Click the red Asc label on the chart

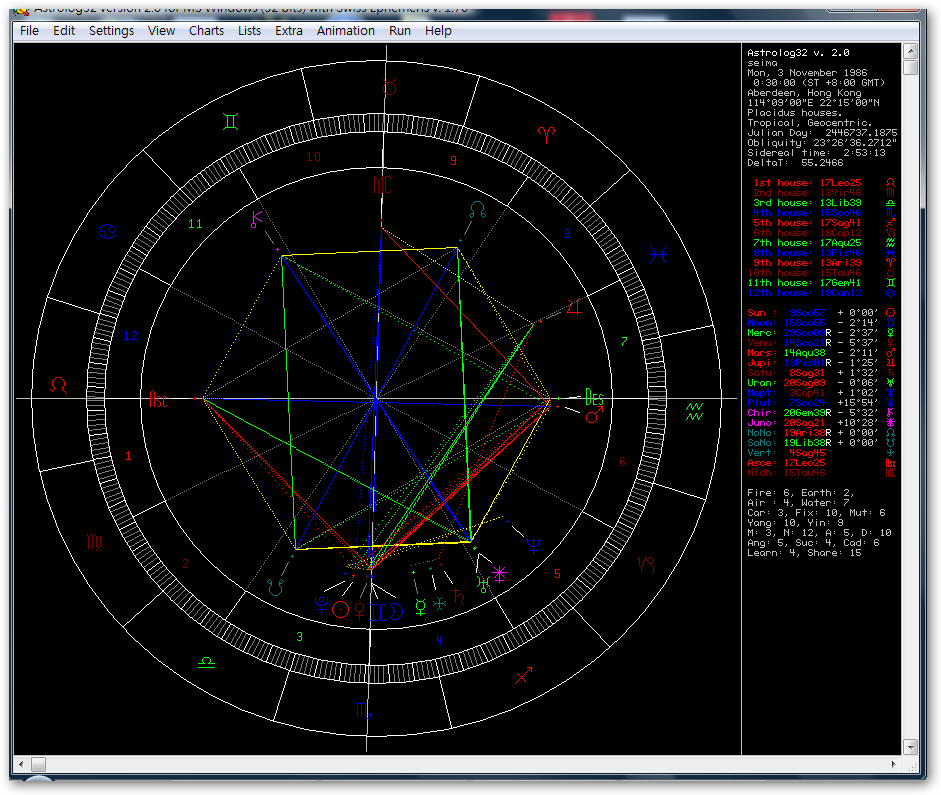coord(158,400)
